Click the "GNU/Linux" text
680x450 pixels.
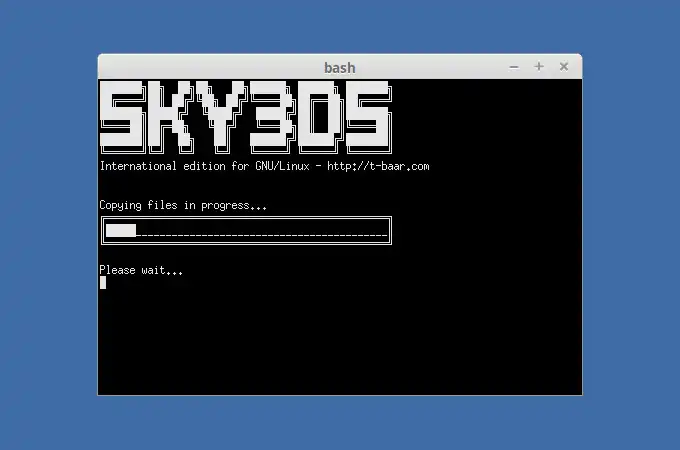[282, 166]
